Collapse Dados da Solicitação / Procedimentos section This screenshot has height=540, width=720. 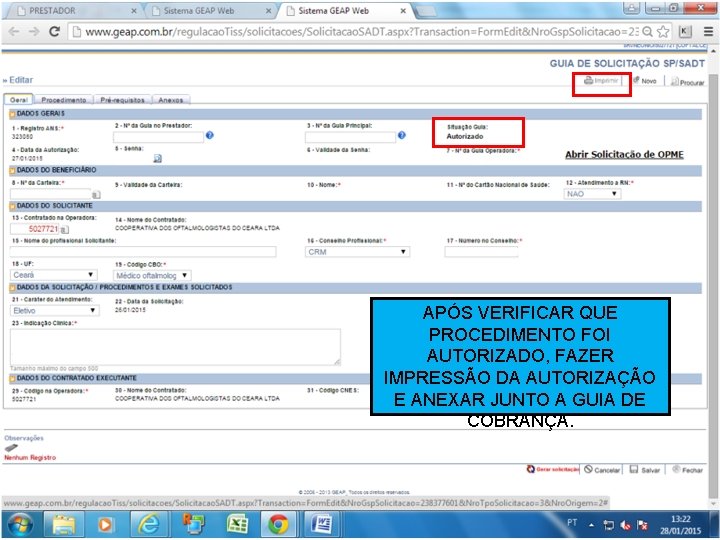click(12, 287)
